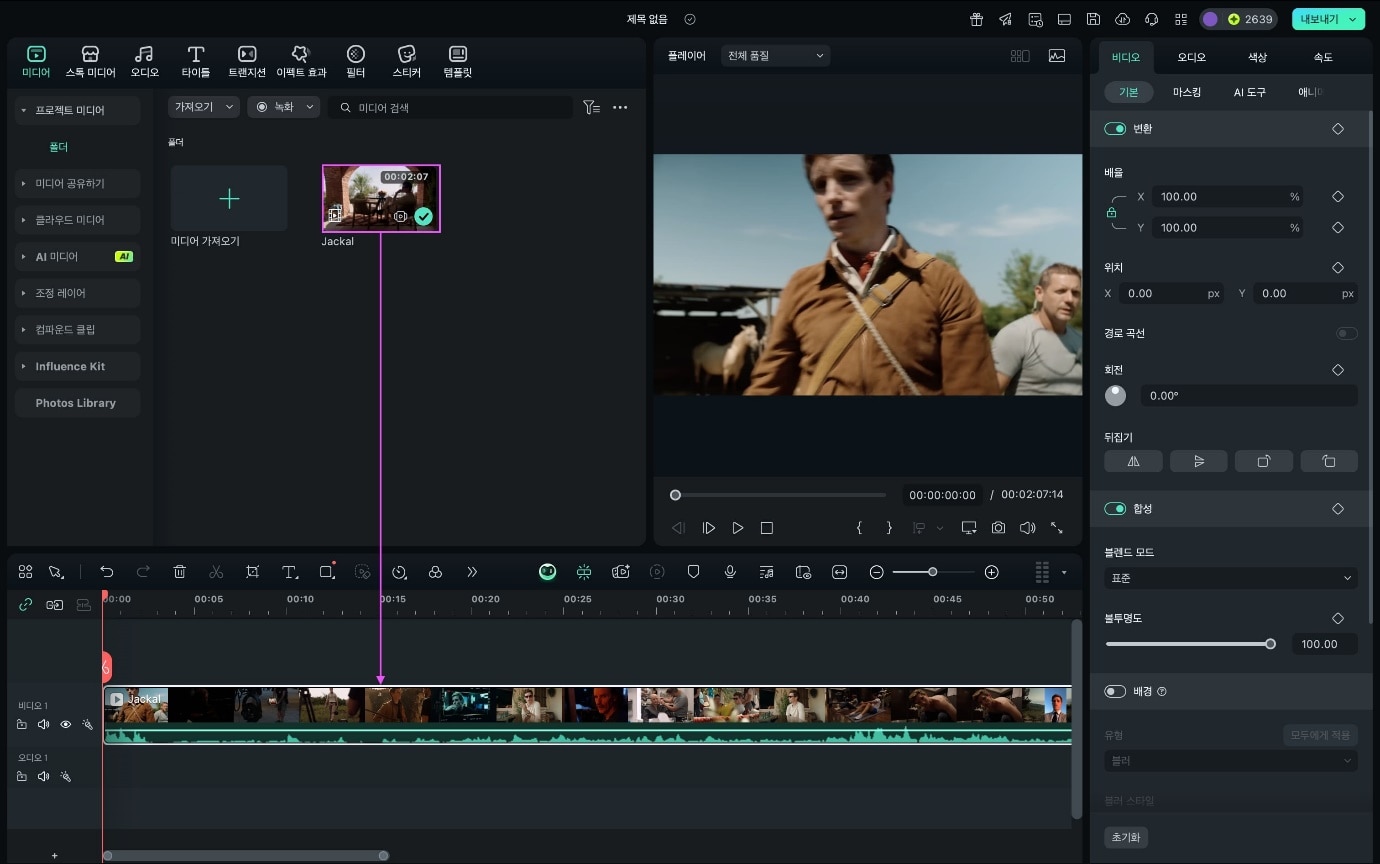Open the Stickers panel

pyautogui.click(x=406, y=61)
